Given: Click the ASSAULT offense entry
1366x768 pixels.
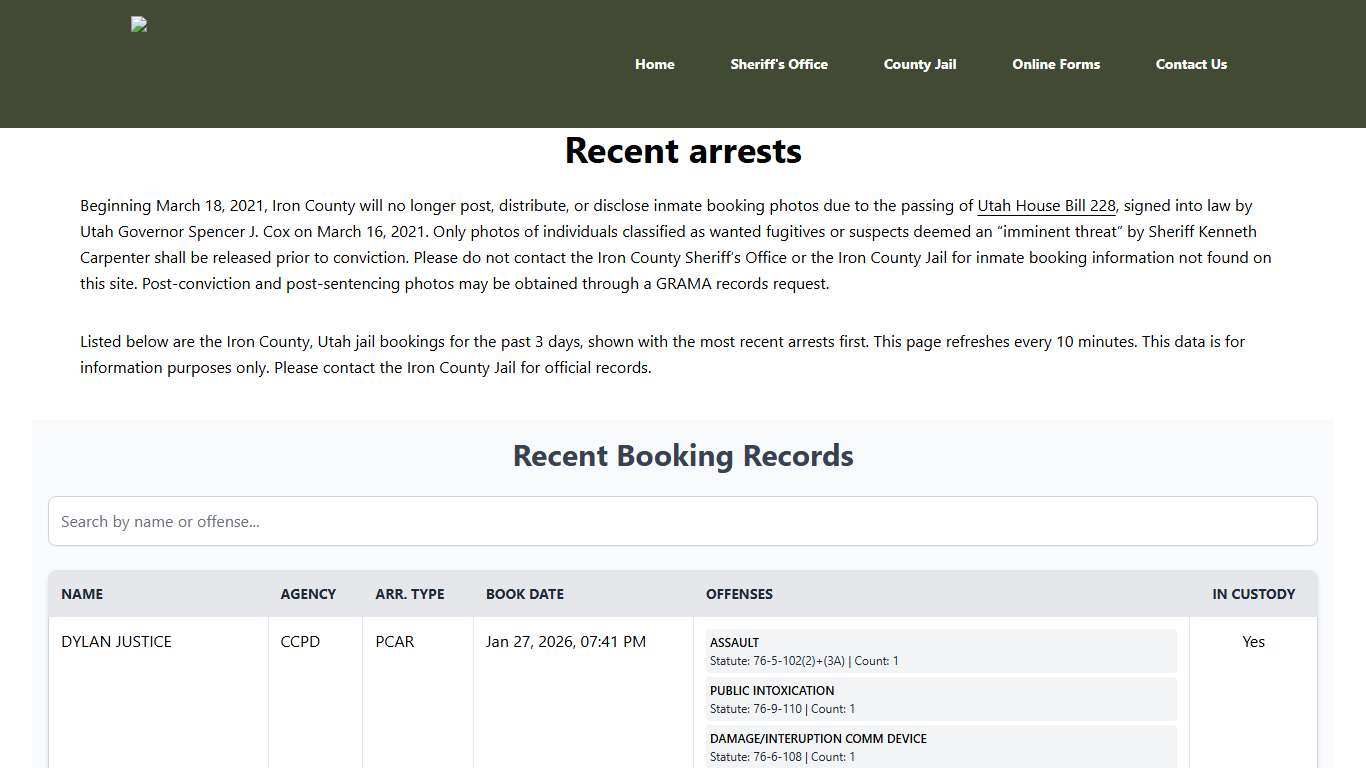Looking at the screenshot, I should point(940,651).
